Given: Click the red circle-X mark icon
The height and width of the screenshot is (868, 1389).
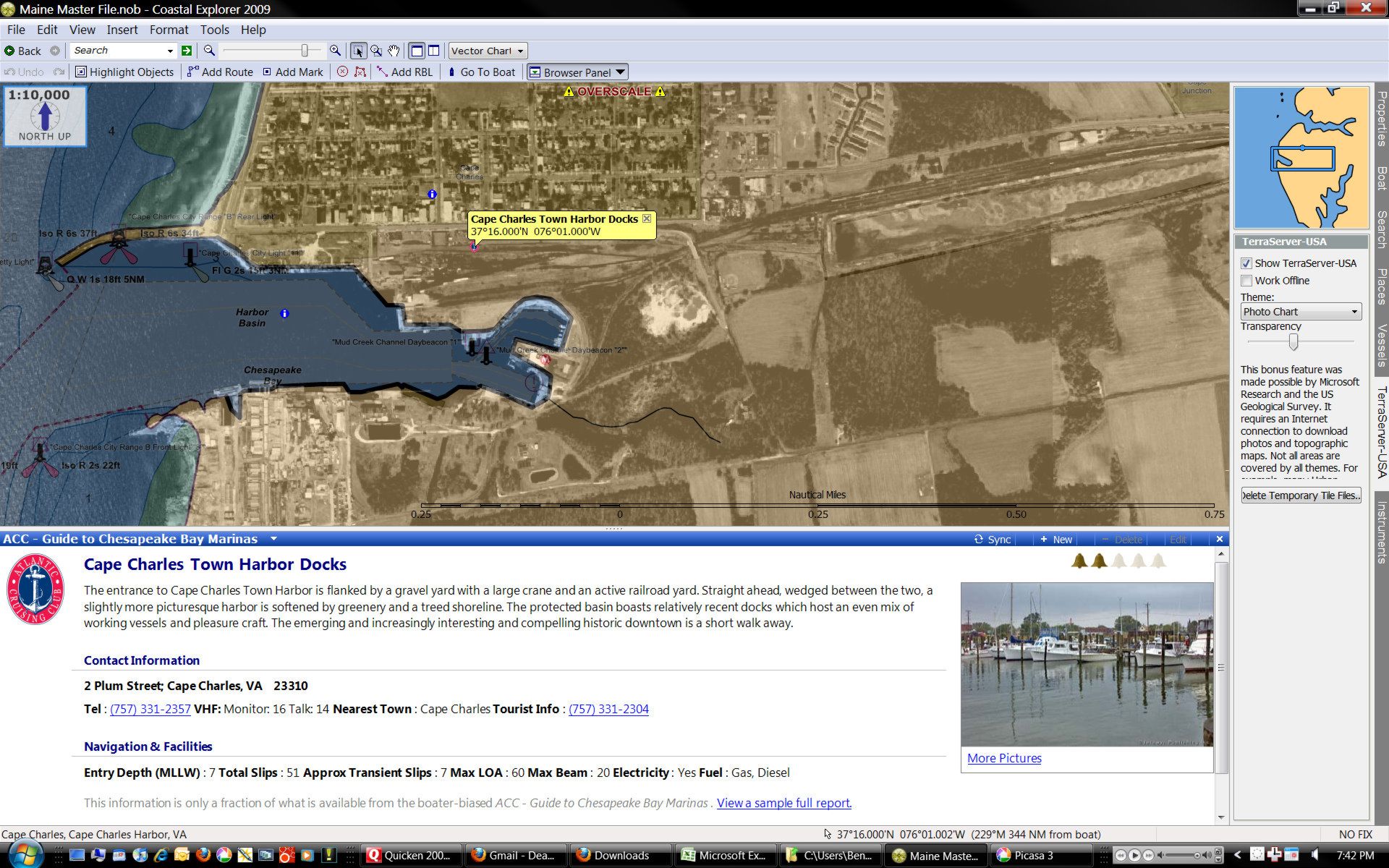Looking at the screenshot, I should [x=342, y=72].
